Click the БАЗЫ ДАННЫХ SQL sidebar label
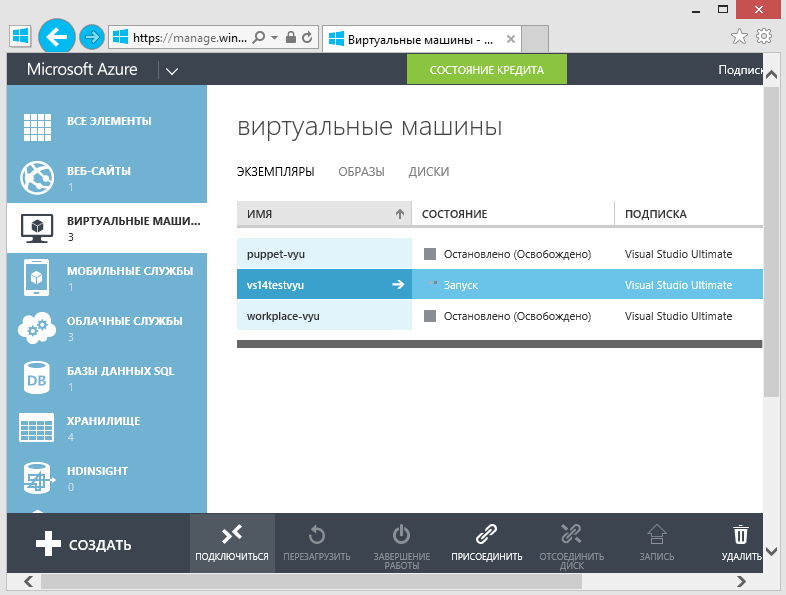Screen dimensions: 786x595 click(120, 371)
